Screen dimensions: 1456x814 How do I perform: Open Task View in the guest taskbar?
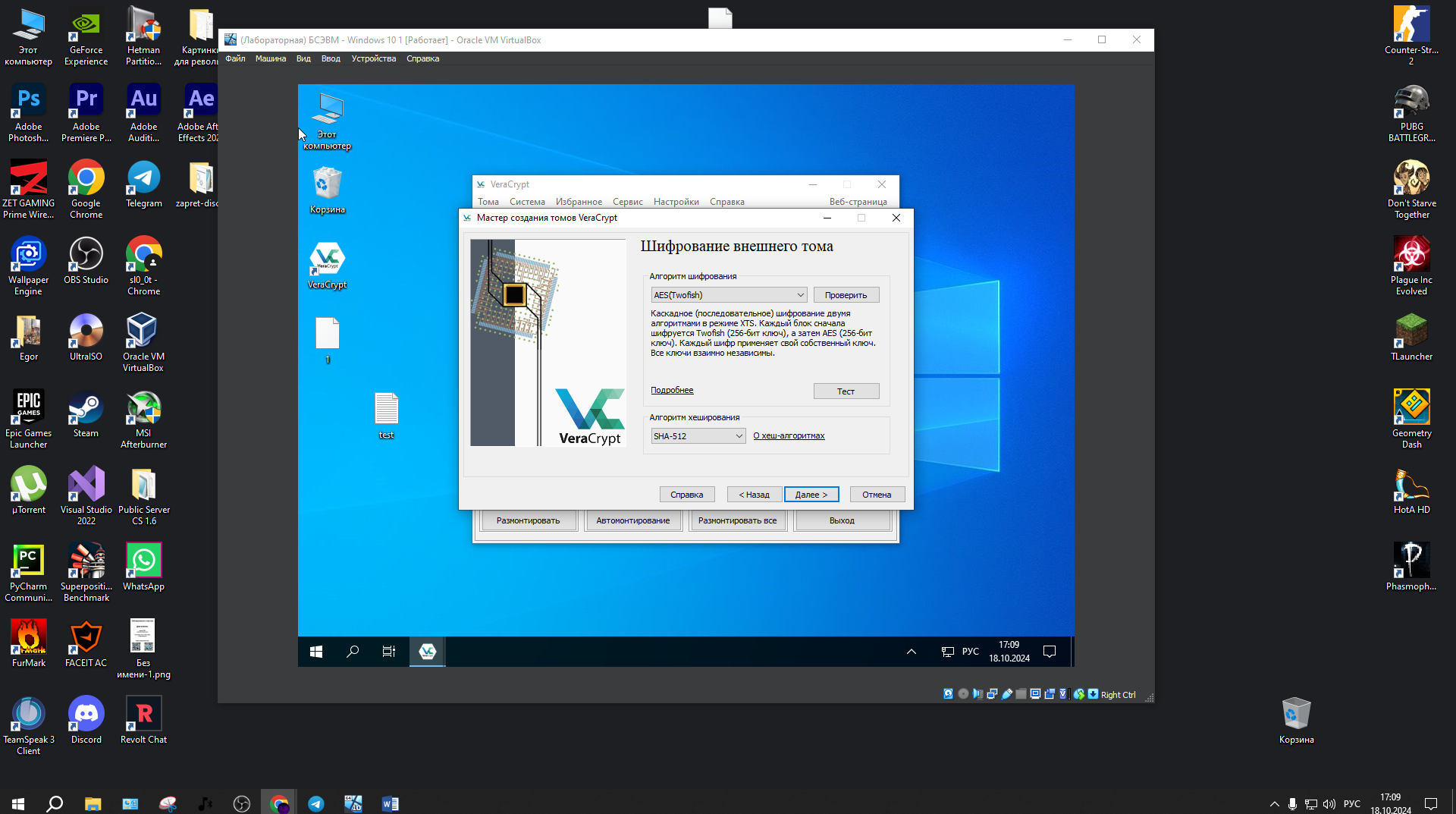click(389, 652)
